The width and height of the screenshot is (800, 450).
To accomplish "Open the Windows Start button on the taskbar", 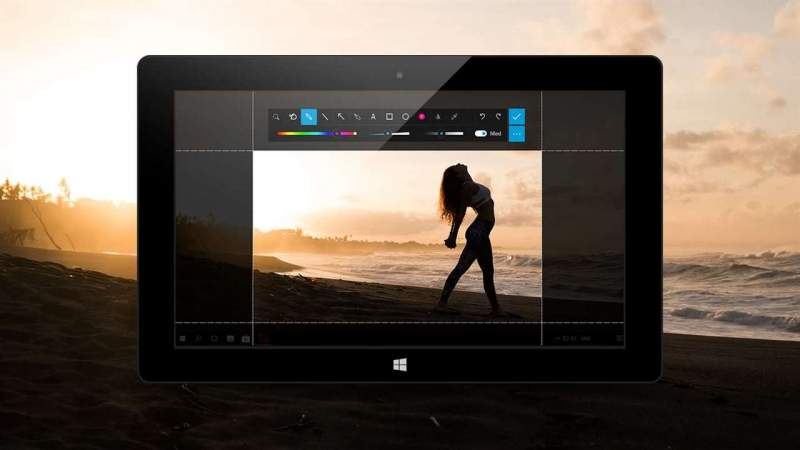I will point(183,339).
